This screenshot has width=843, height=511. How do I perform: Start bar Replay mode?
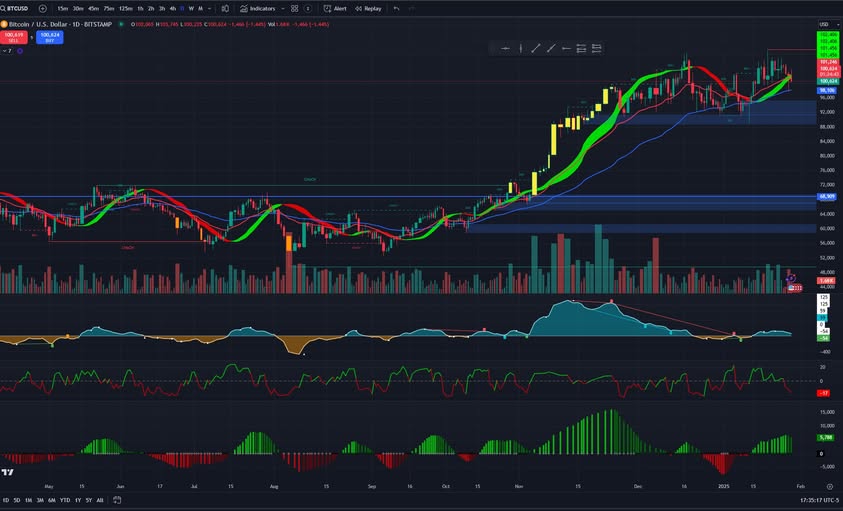368,8
